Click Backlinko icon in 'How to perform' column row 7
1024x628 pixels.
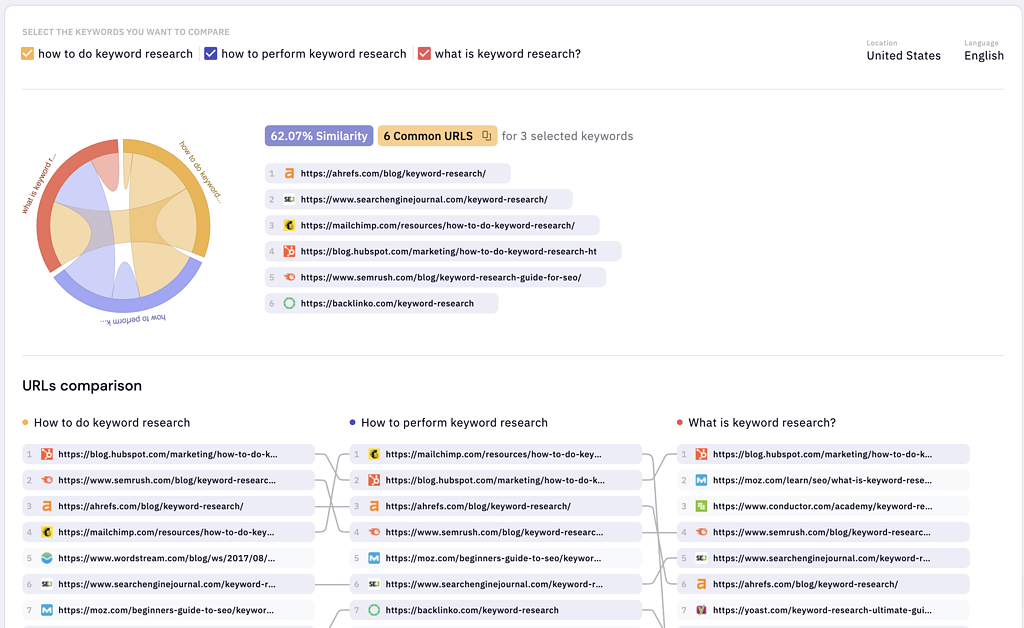point(374,610)
